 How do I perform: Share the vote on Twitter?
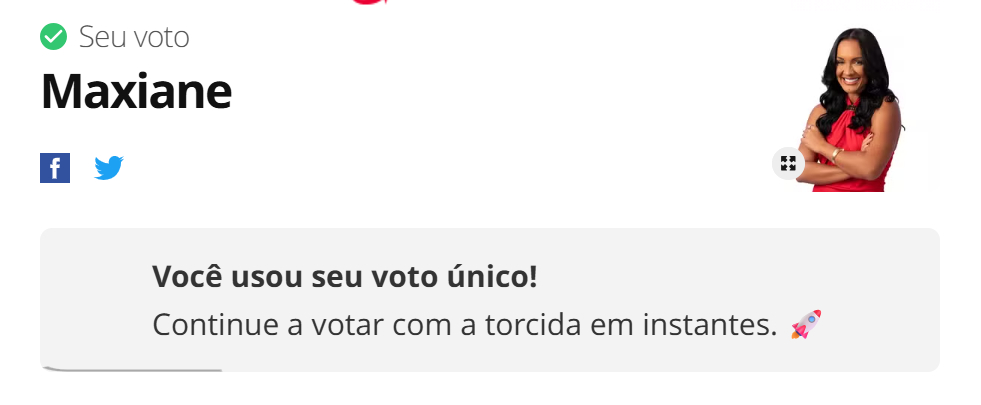[109, 168]
